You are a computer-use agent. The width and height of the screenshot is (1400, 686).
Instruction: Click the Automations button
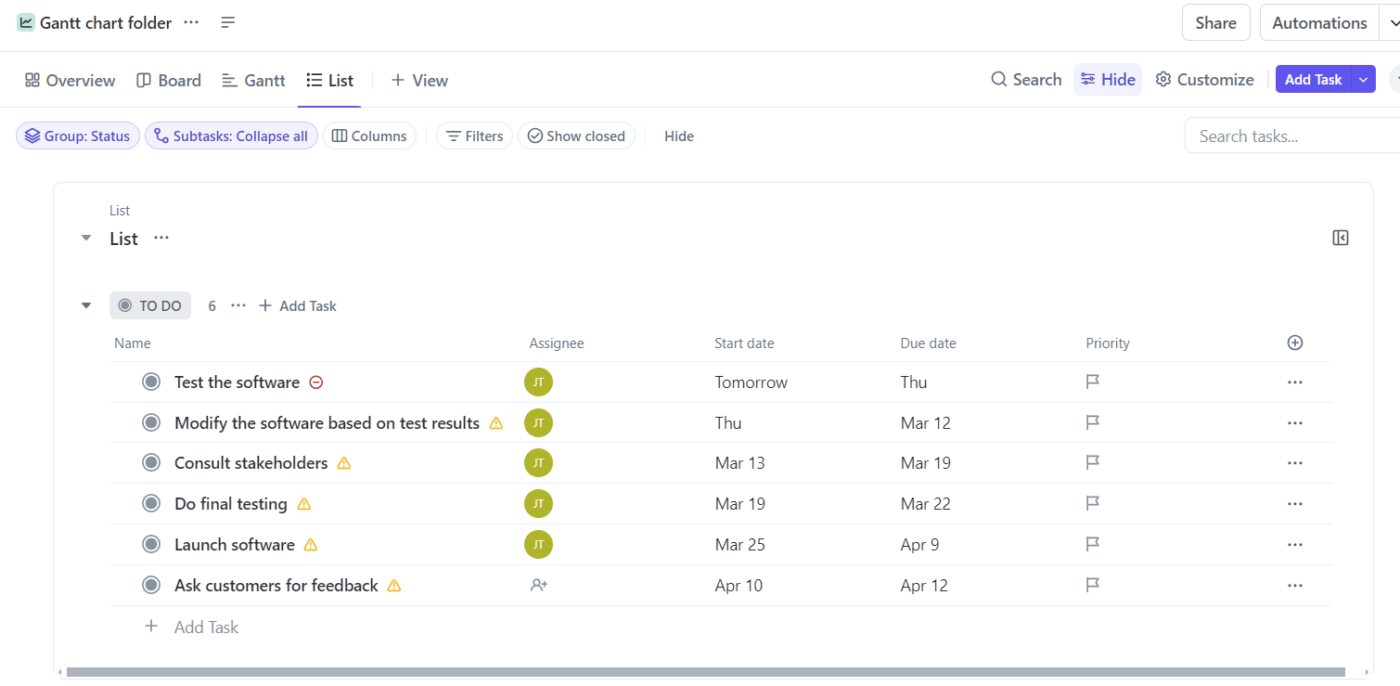click(x=1319, y=23)
